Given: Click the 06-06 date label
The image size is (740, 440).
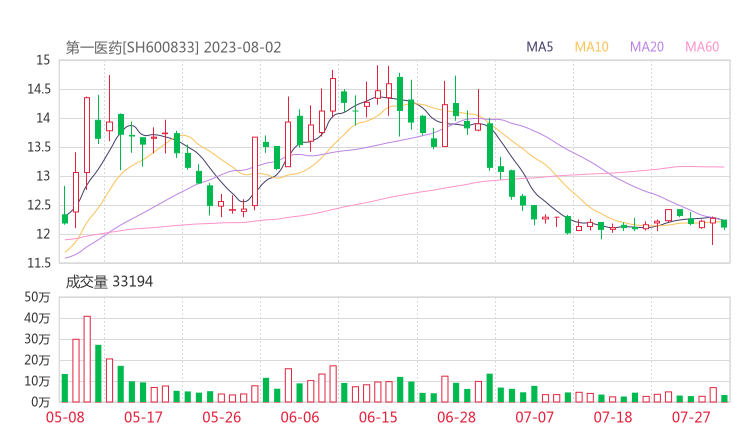Looking at the screenshot, I should click(300, 417).
